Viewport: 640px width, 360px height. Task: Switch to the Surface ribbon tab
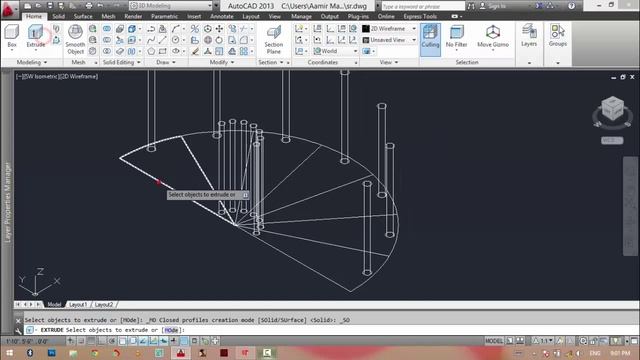pos(83,16)
